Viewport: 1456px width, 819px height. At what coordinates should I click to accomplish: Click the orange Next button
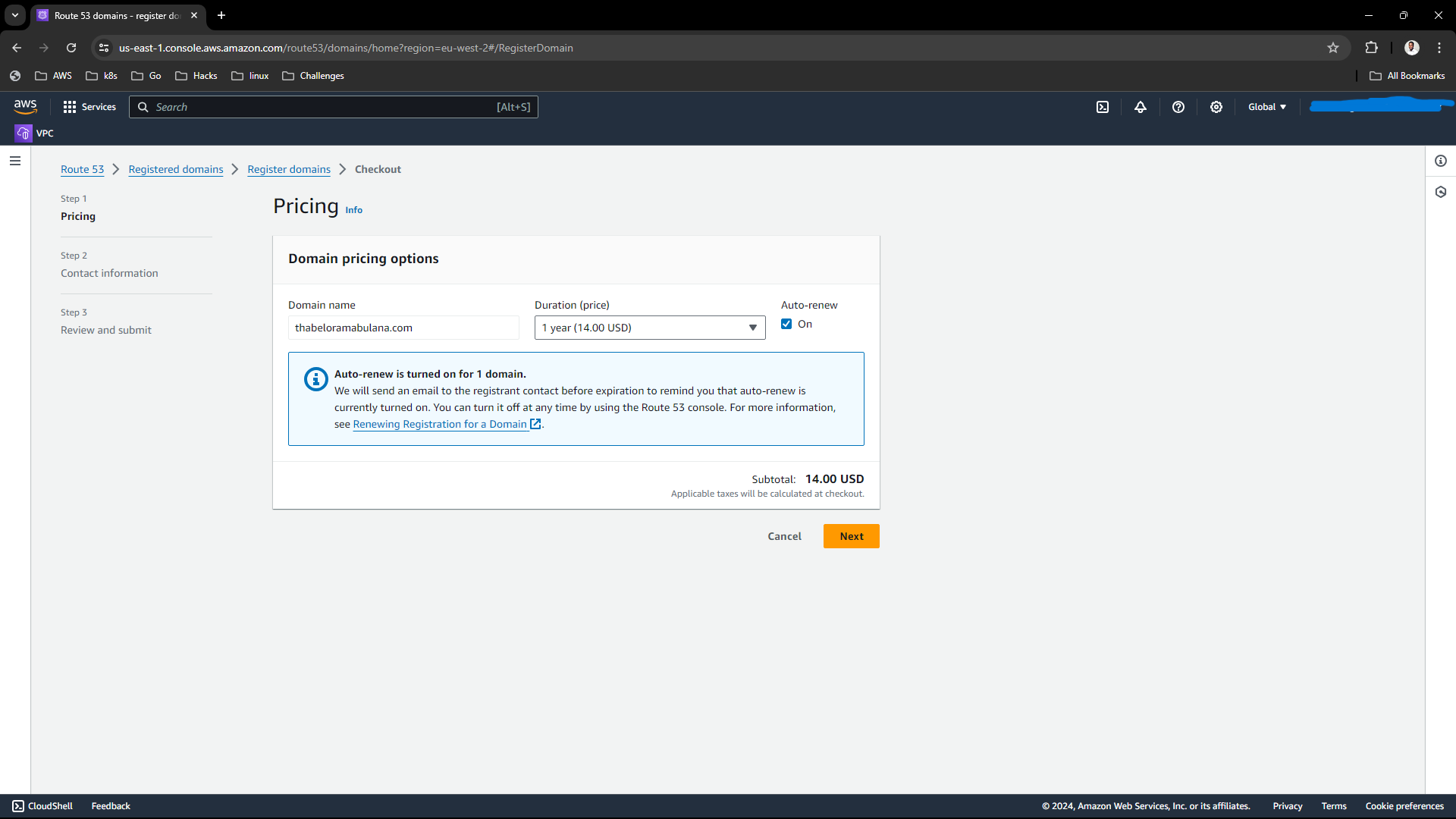coord(851,536)
